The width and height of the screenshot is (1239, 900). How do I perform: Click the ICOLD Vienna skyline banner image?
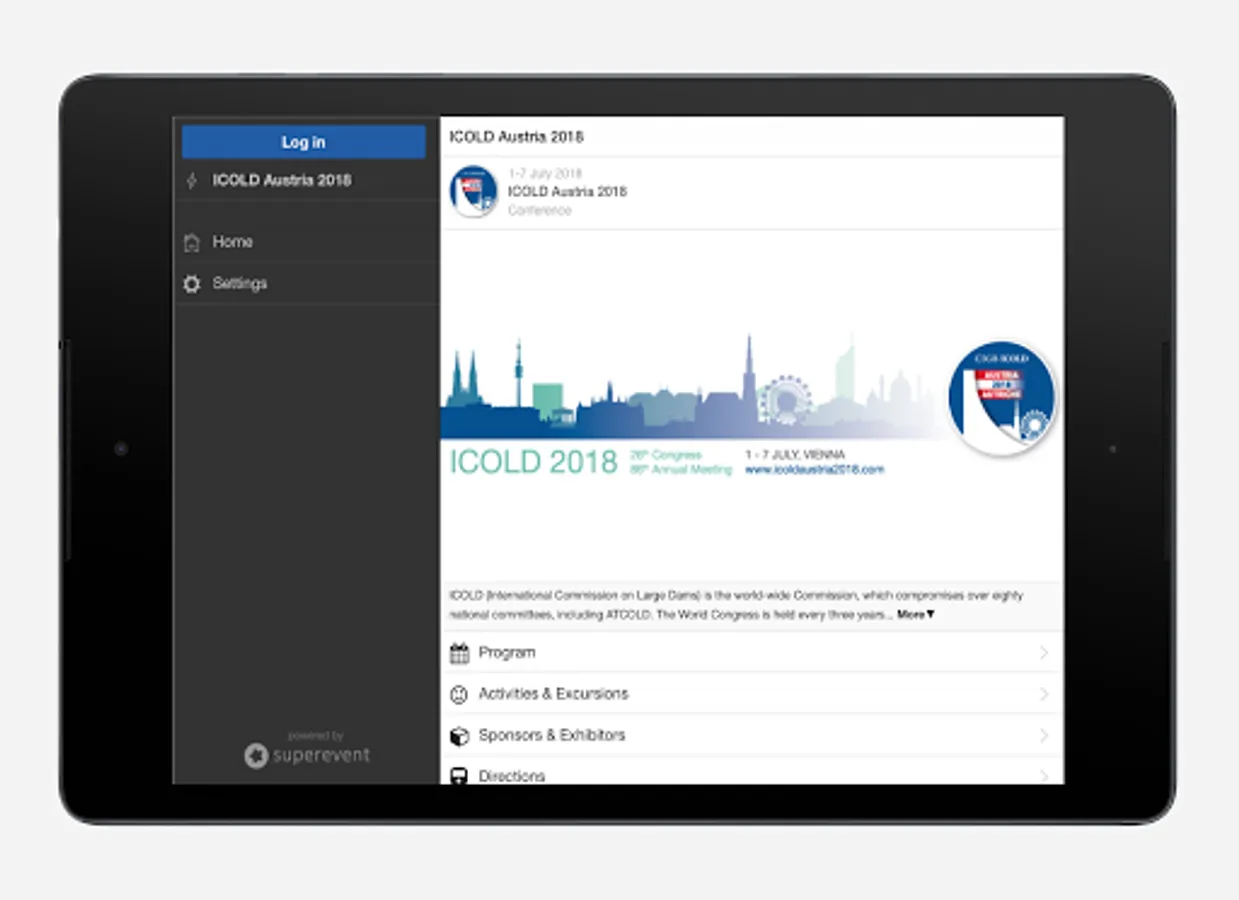click(751, 407)
